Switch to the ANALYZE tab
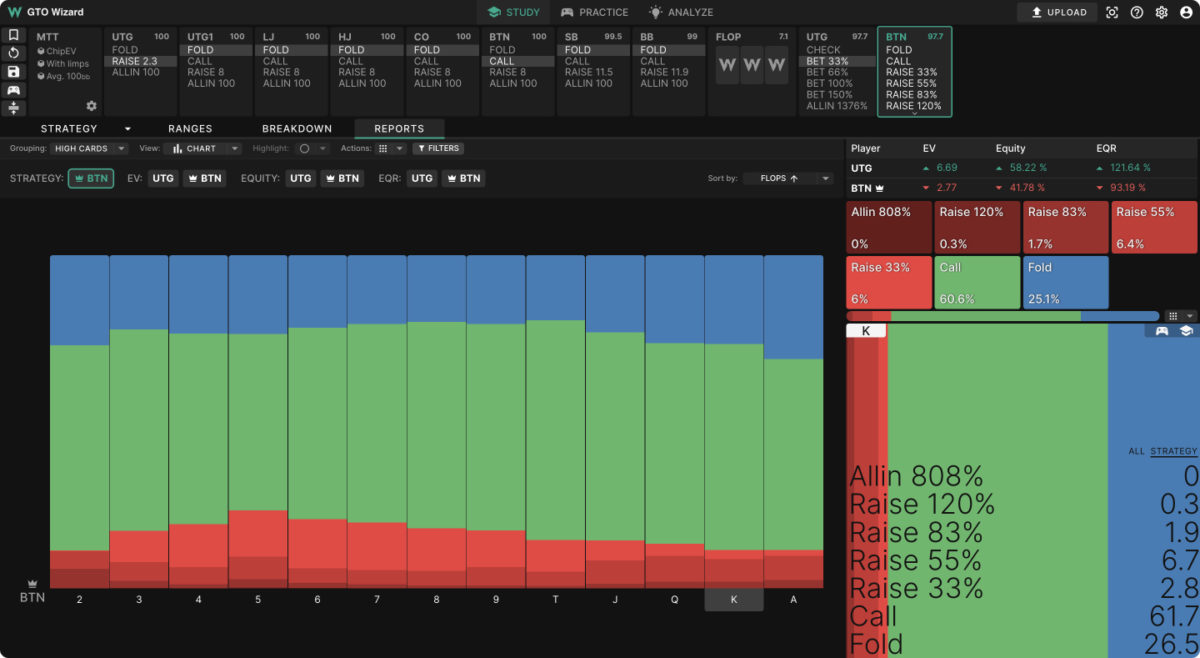1200x658 pixels. 681,12
